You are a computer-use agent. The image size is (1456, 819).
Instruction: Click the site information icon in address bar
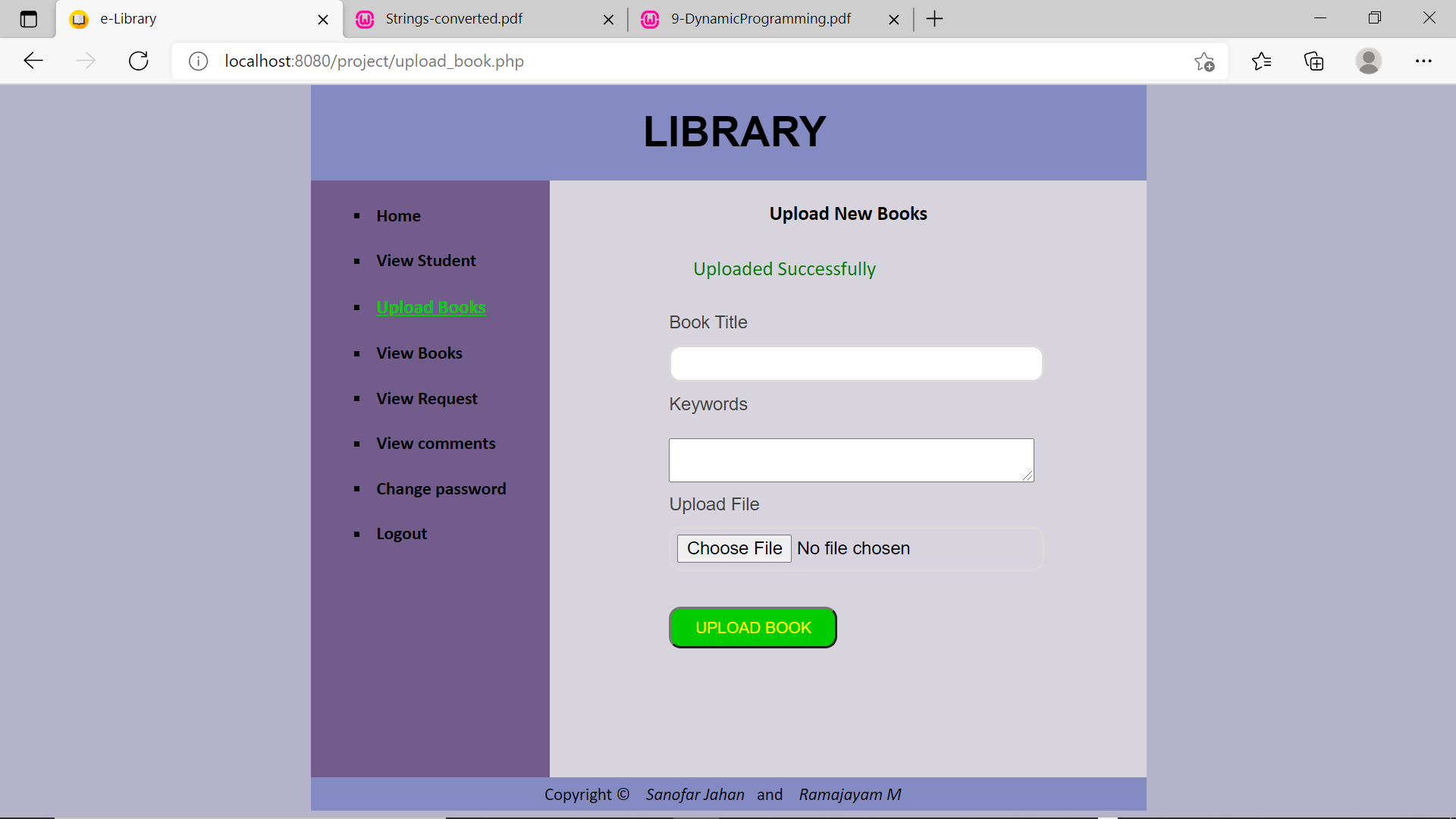(198, 61)
